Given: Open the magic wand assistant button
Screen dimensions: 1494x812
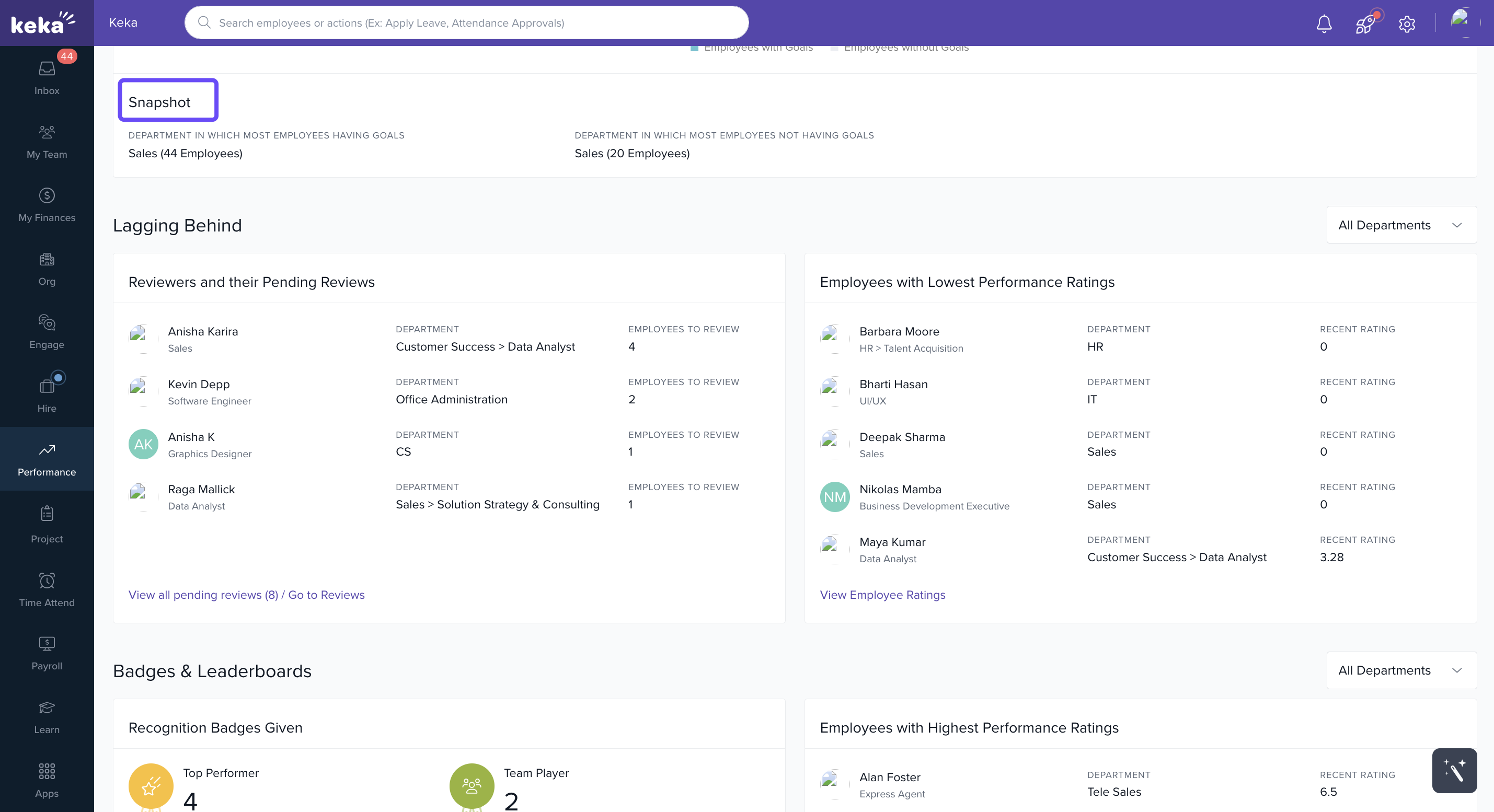Looking at the screenshot, I should coord(1454,771).
